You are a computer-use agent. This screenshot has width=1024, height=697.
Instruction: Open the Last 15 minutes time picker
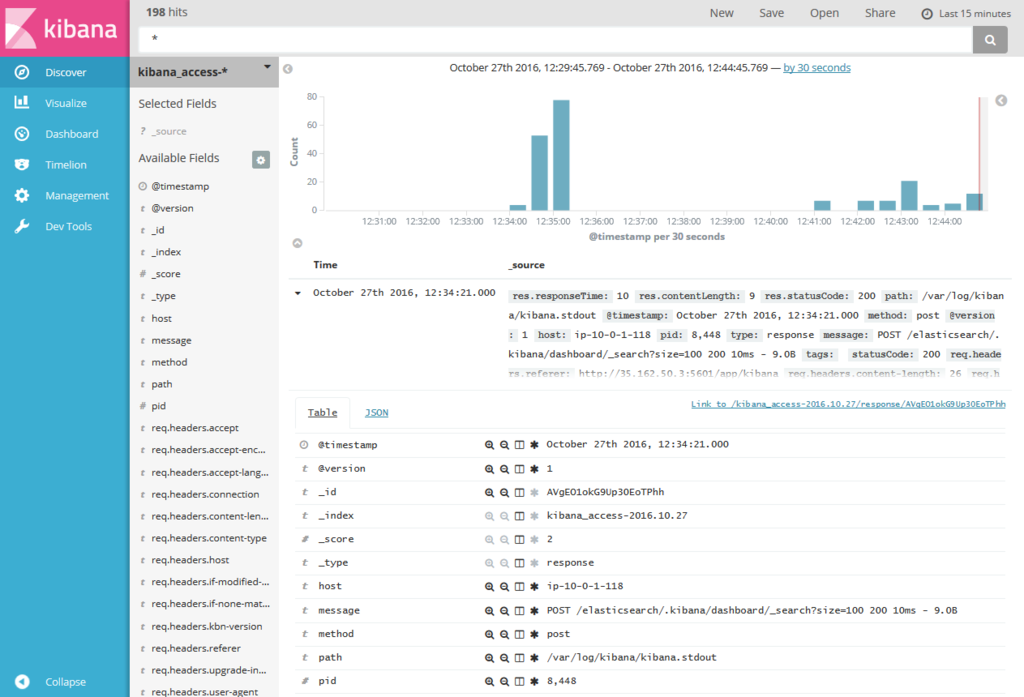pos(966,14)
